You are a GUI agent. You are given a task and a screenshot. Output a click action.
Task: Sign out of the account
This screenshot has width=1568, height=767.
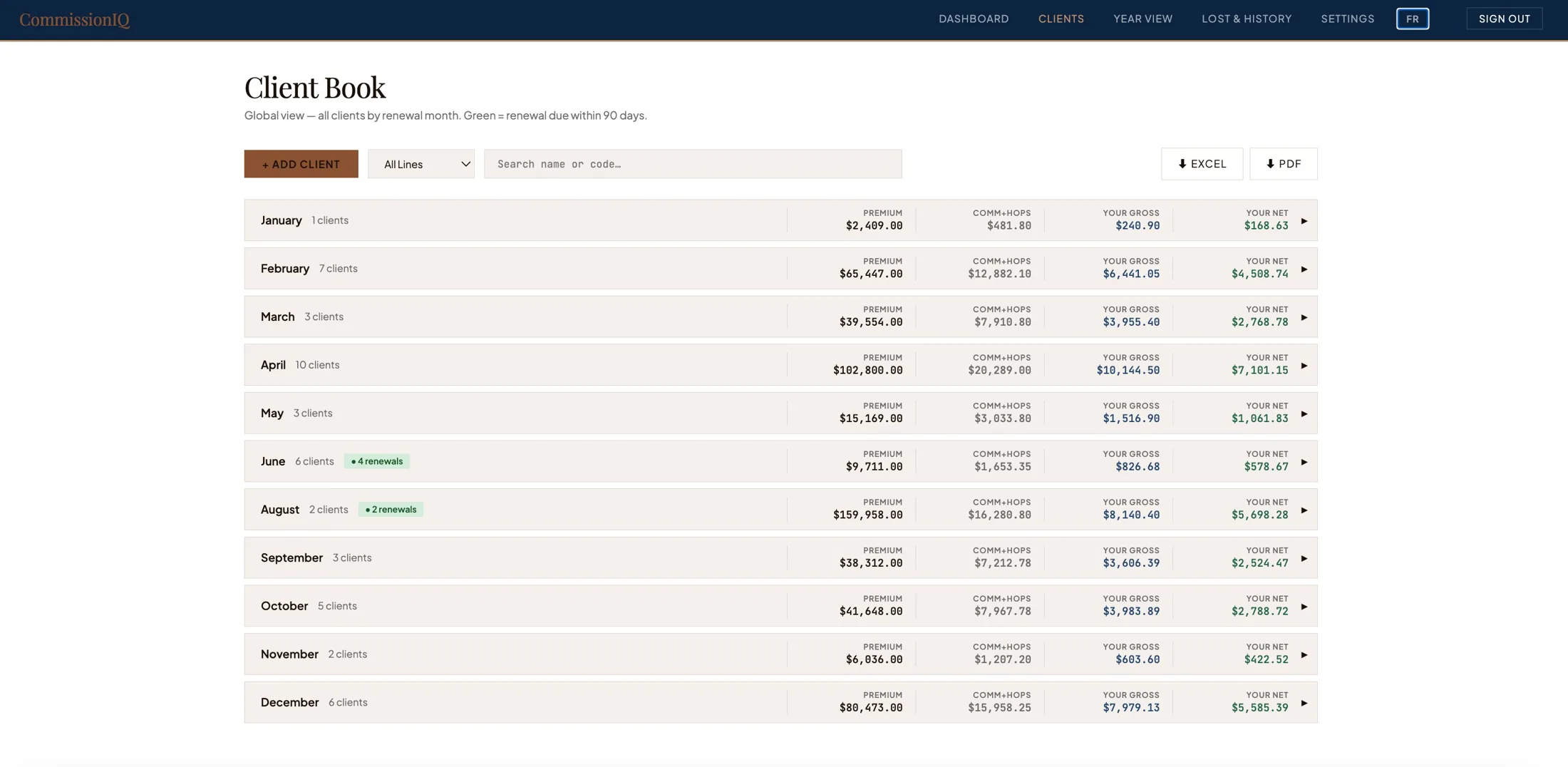click(1504, 19)
